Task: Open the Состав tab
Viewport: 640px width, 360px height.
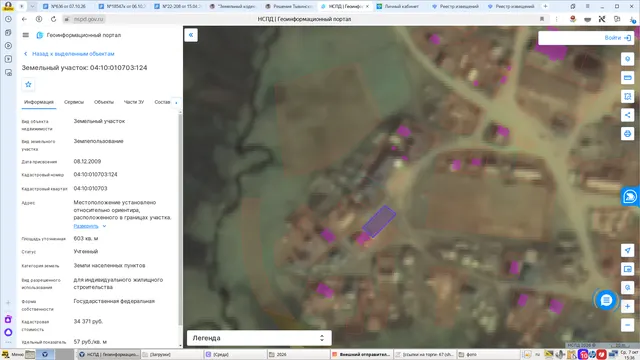Action: [162, 102]
